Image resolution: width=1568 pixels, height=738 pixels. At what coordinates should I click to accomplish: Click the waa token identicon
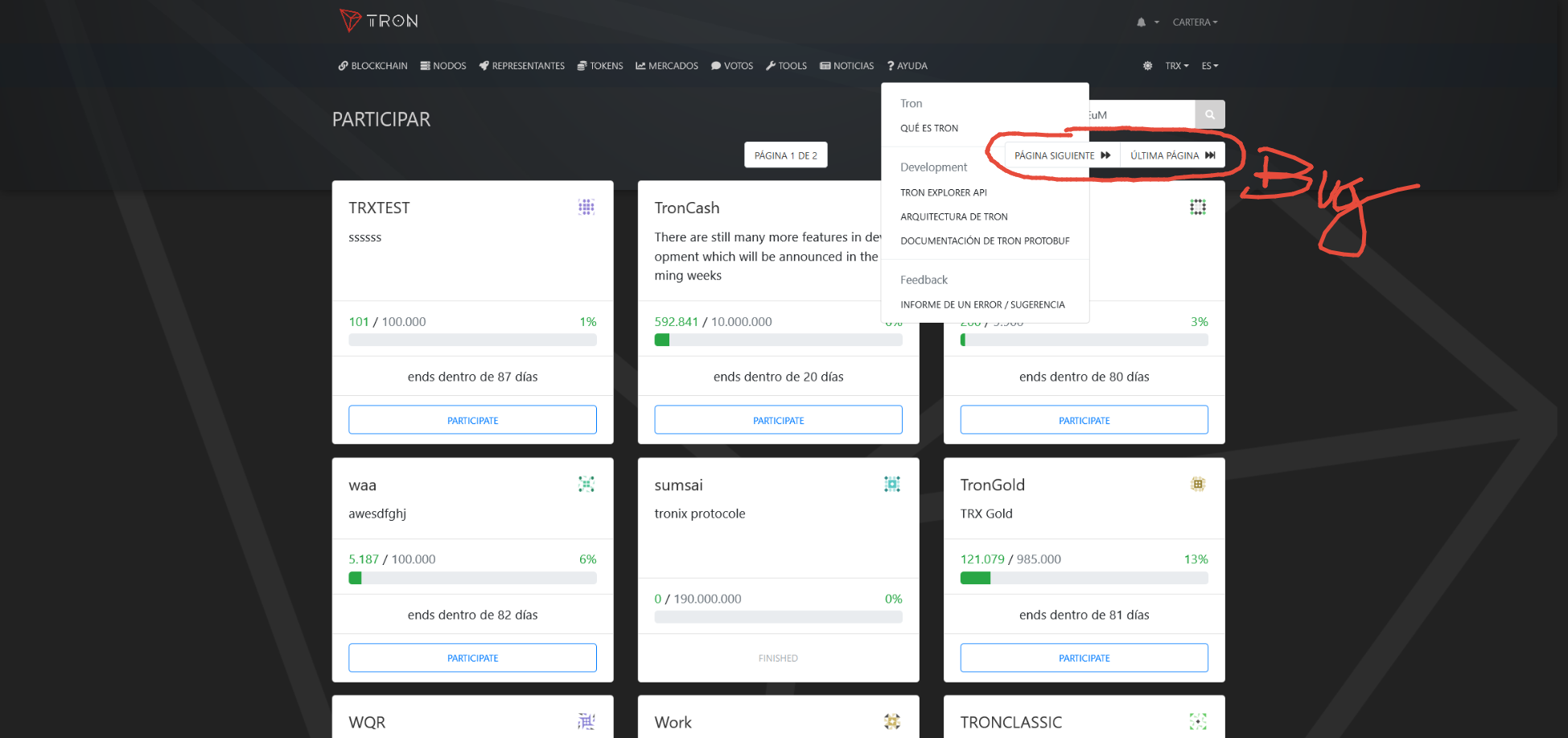(x=586, y=484)
